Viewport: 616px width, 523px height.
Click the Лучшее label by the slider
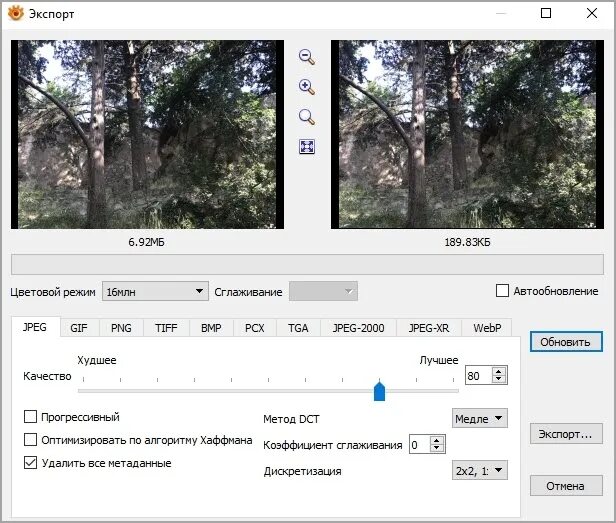[439, 360]
